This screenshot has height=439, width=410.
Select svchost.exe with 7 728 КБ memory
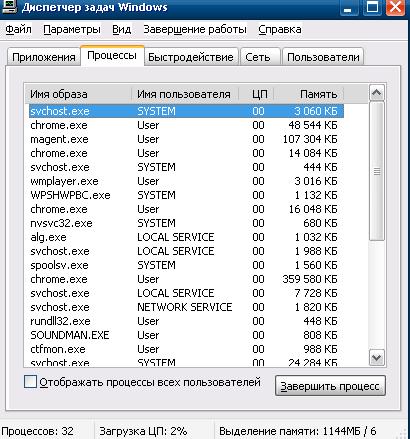[186, 293]
